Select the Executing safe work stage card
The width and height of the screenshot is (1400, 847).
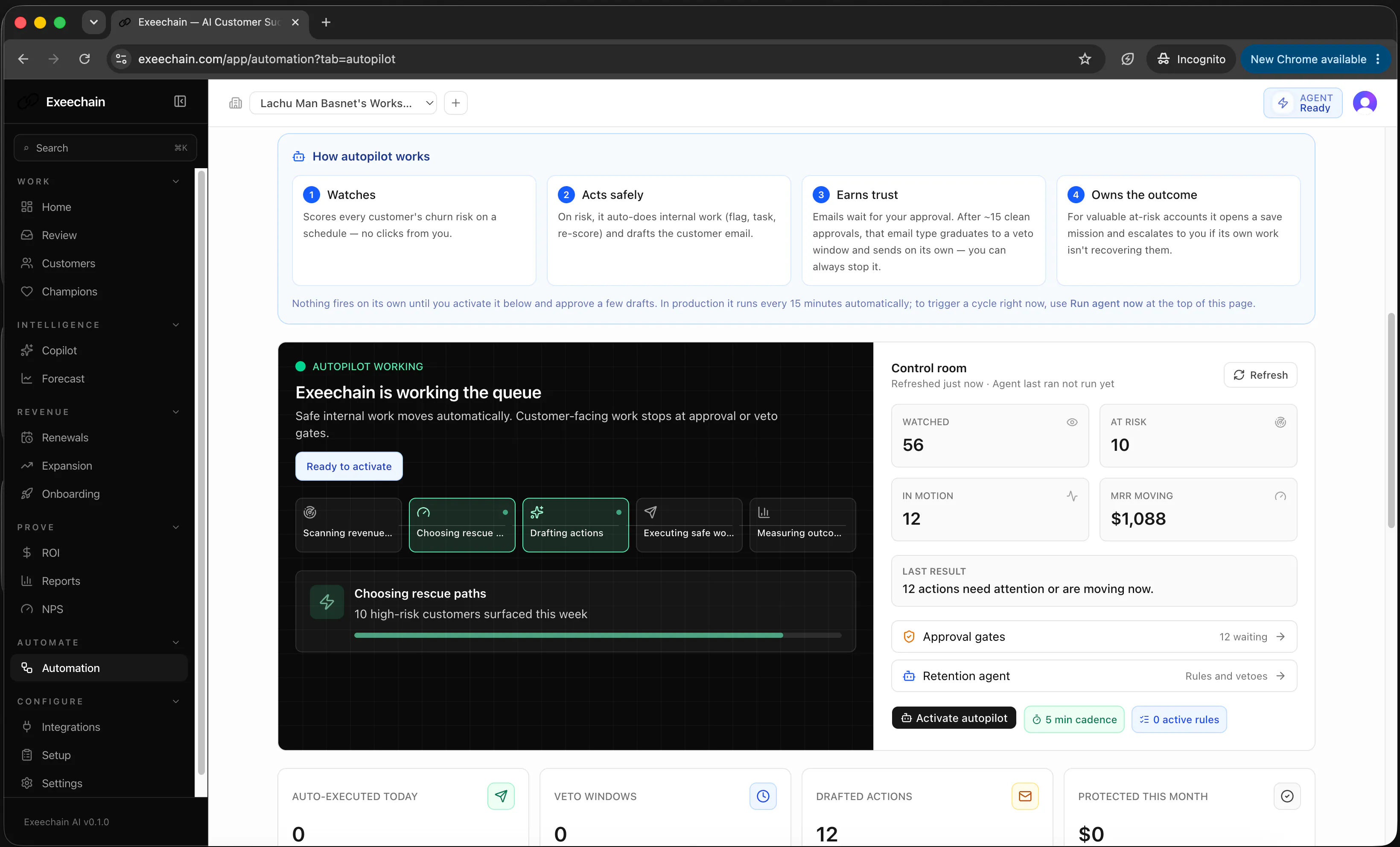click(688, 525)
